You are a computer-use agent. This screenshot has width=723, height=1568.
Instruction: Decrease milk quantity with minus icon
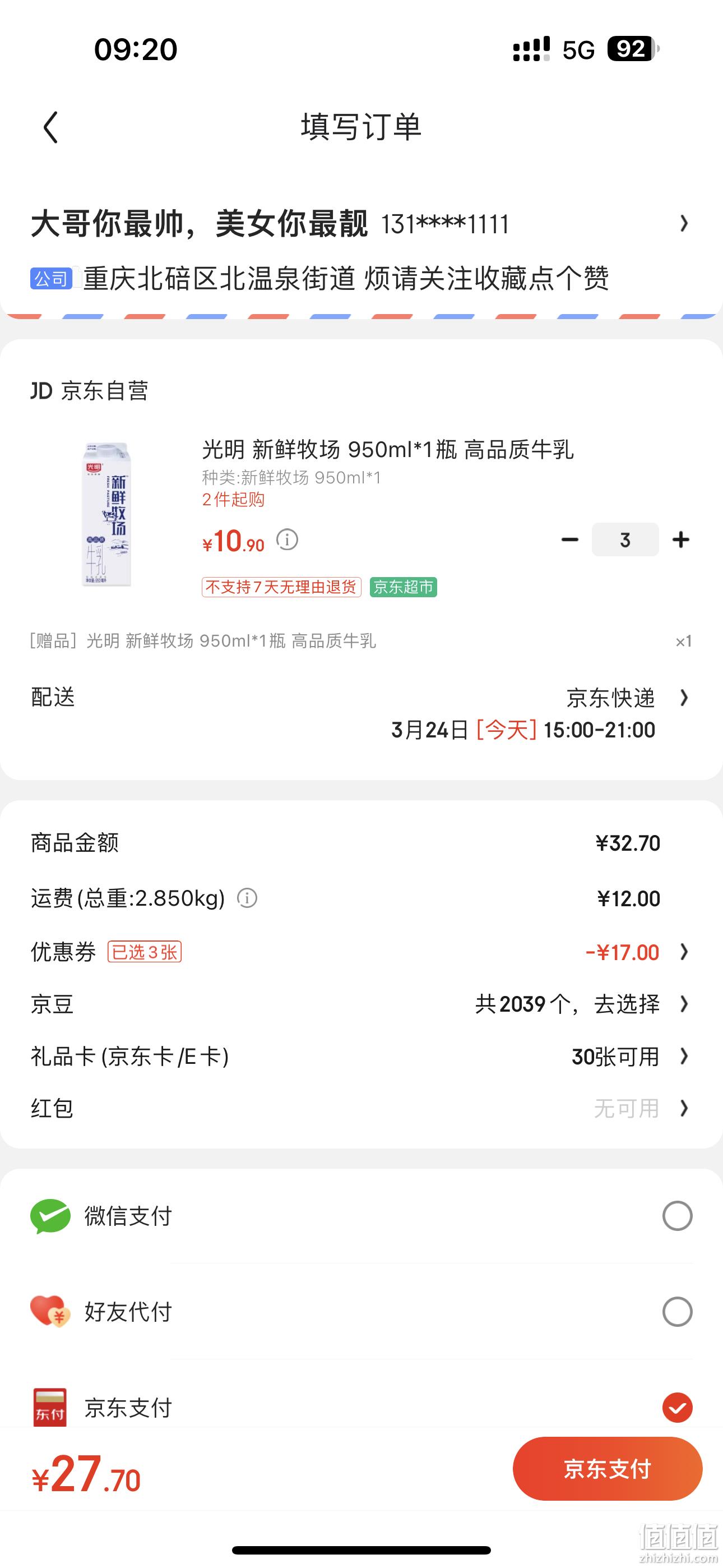(569, 540)
